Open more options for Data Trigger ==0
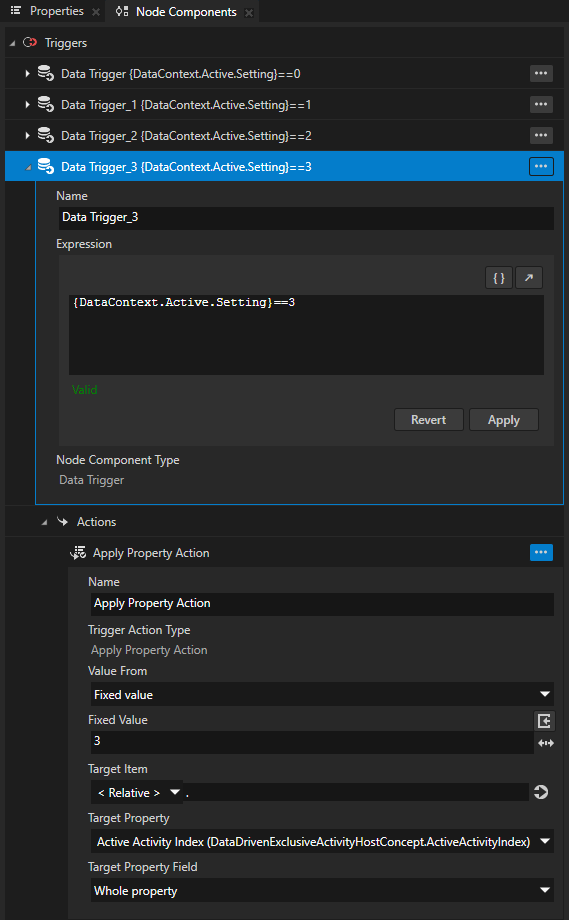This screenshot has height=920, width=569. [541, 73]
